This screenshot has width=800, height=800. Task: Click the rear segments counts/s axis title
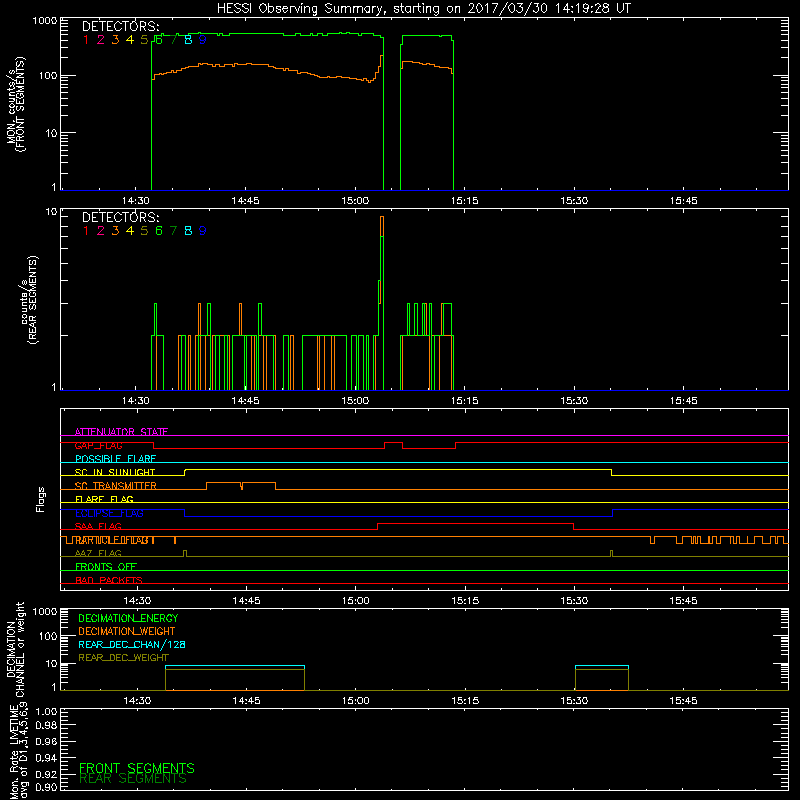[29, 299]
